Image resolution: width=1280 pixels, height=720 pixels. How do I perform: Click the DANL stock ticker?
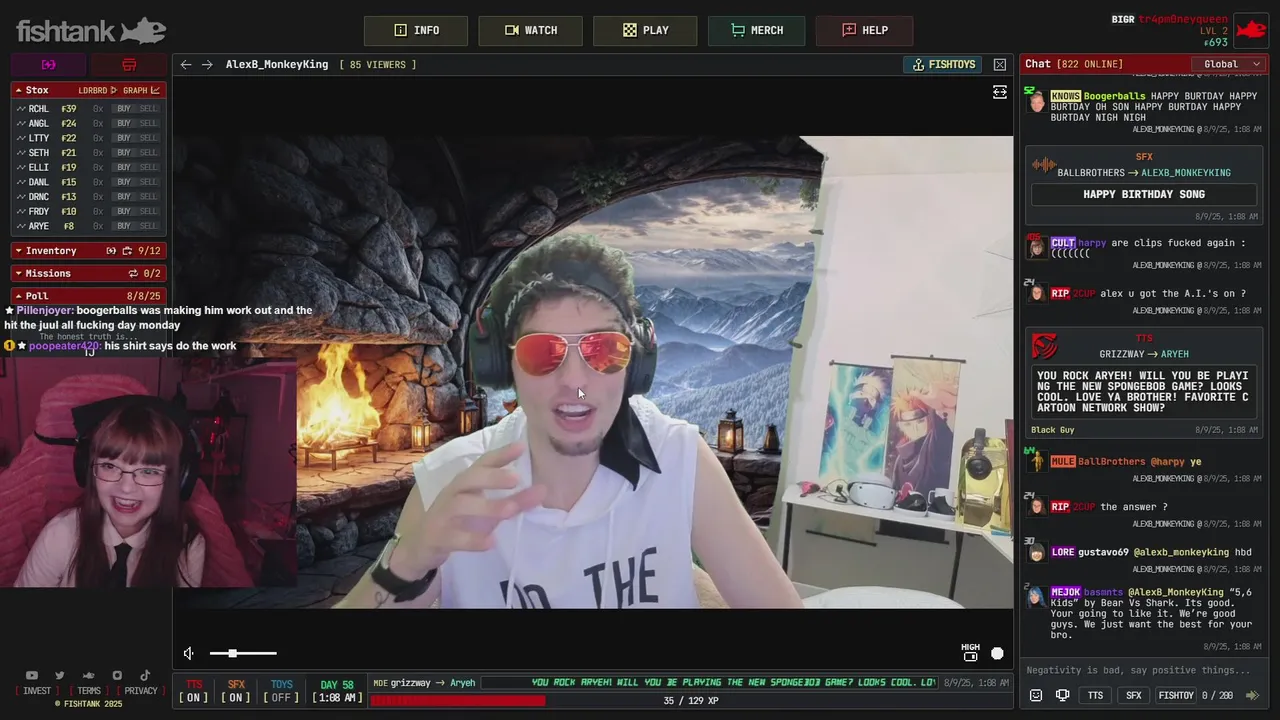tap(39, 182)
